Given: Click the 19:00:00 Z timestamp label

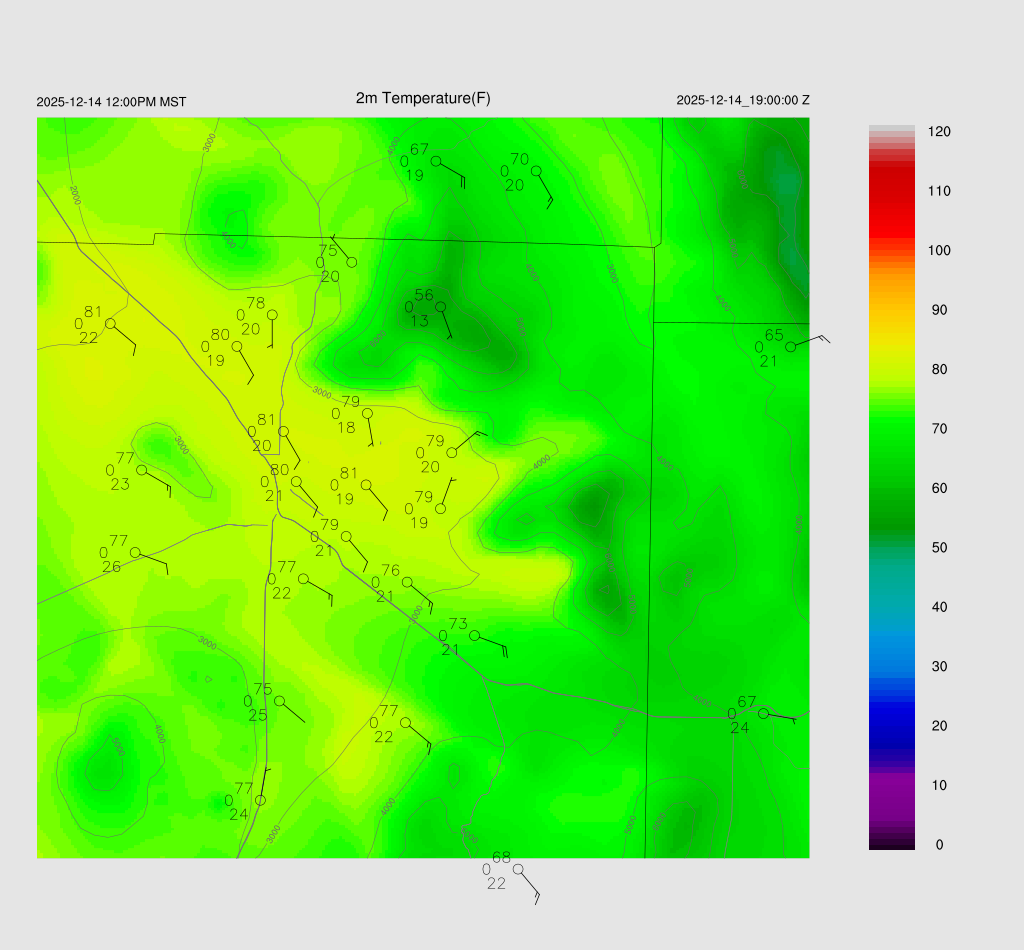Looking at the screenshot, I should click(743, 100).
